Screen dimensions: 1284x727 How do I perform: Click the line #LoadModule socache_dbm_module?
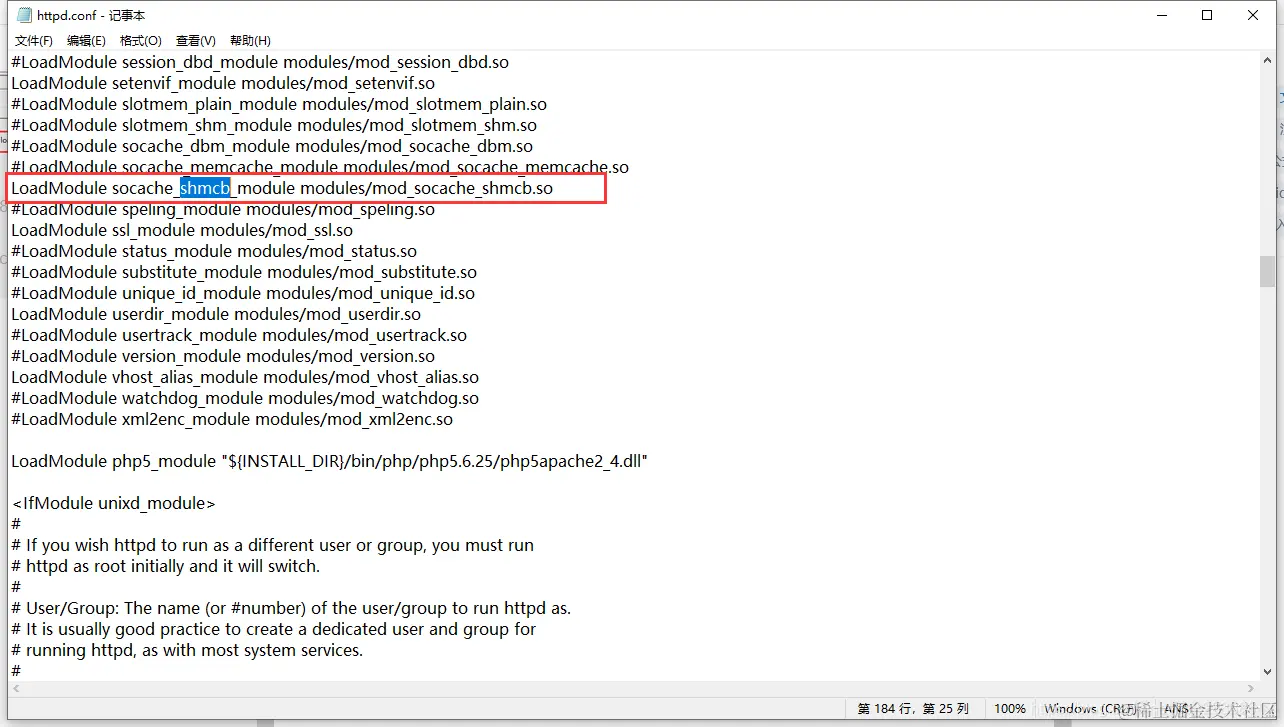coord(272,146)
